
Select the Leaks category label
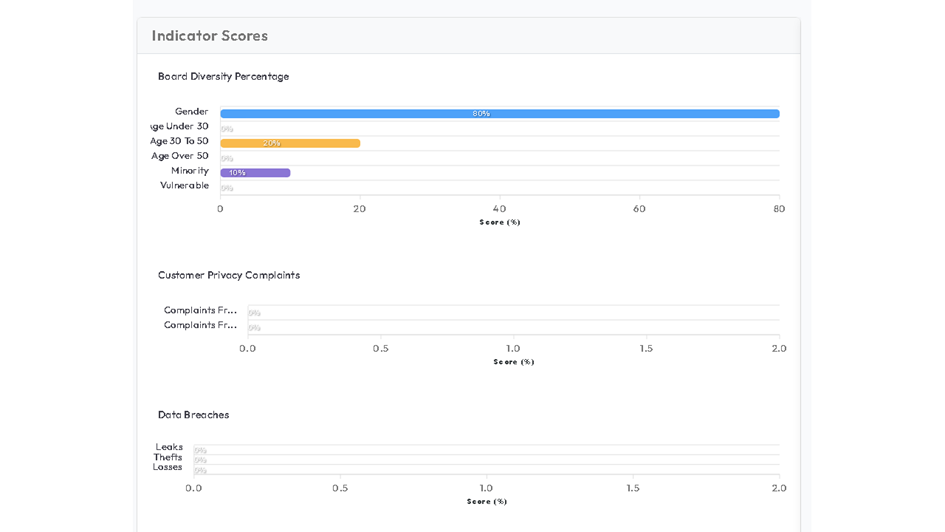coord(169,447)
